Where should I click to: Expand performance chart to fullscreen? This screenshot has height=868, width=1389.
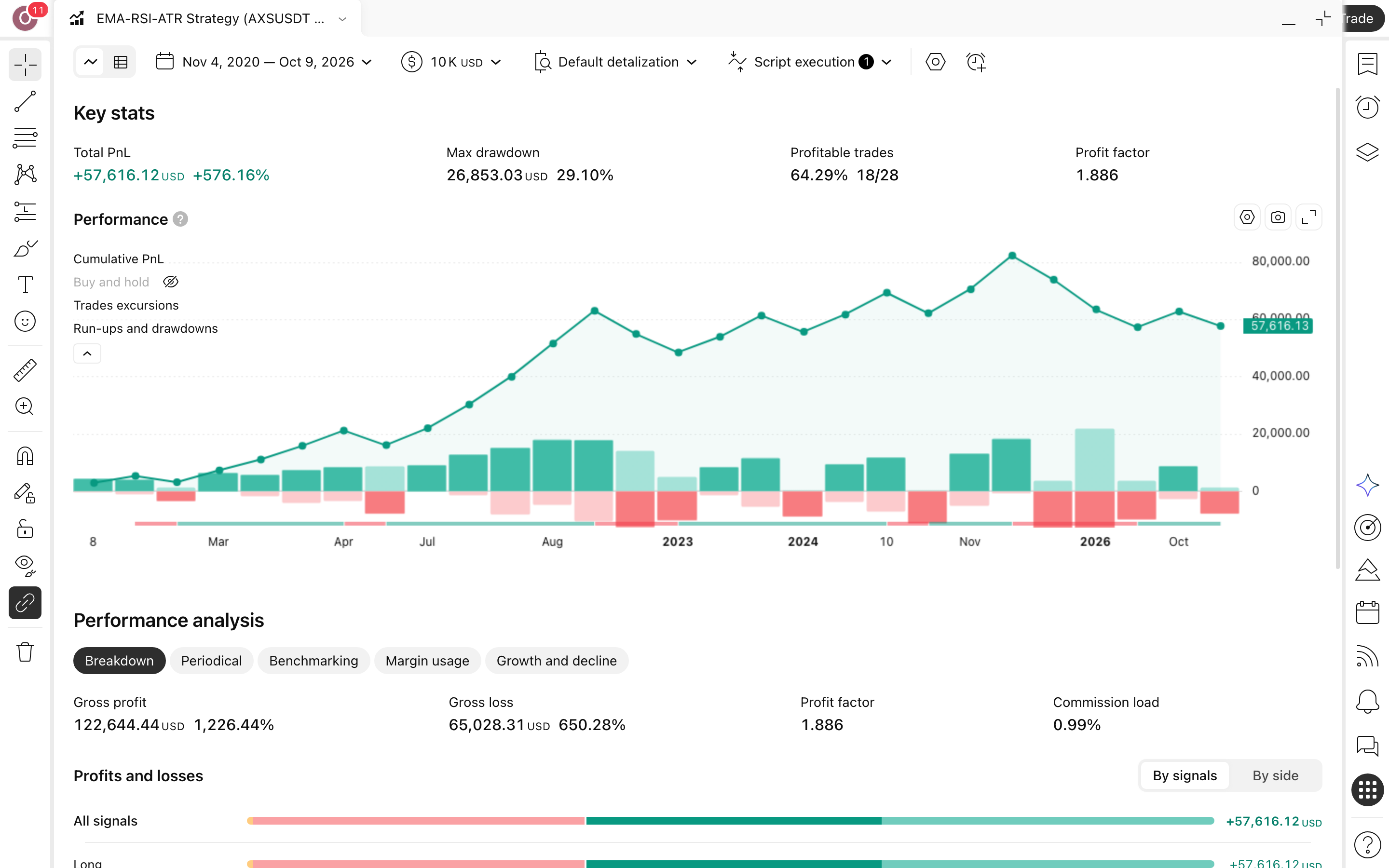(1308, 217)
